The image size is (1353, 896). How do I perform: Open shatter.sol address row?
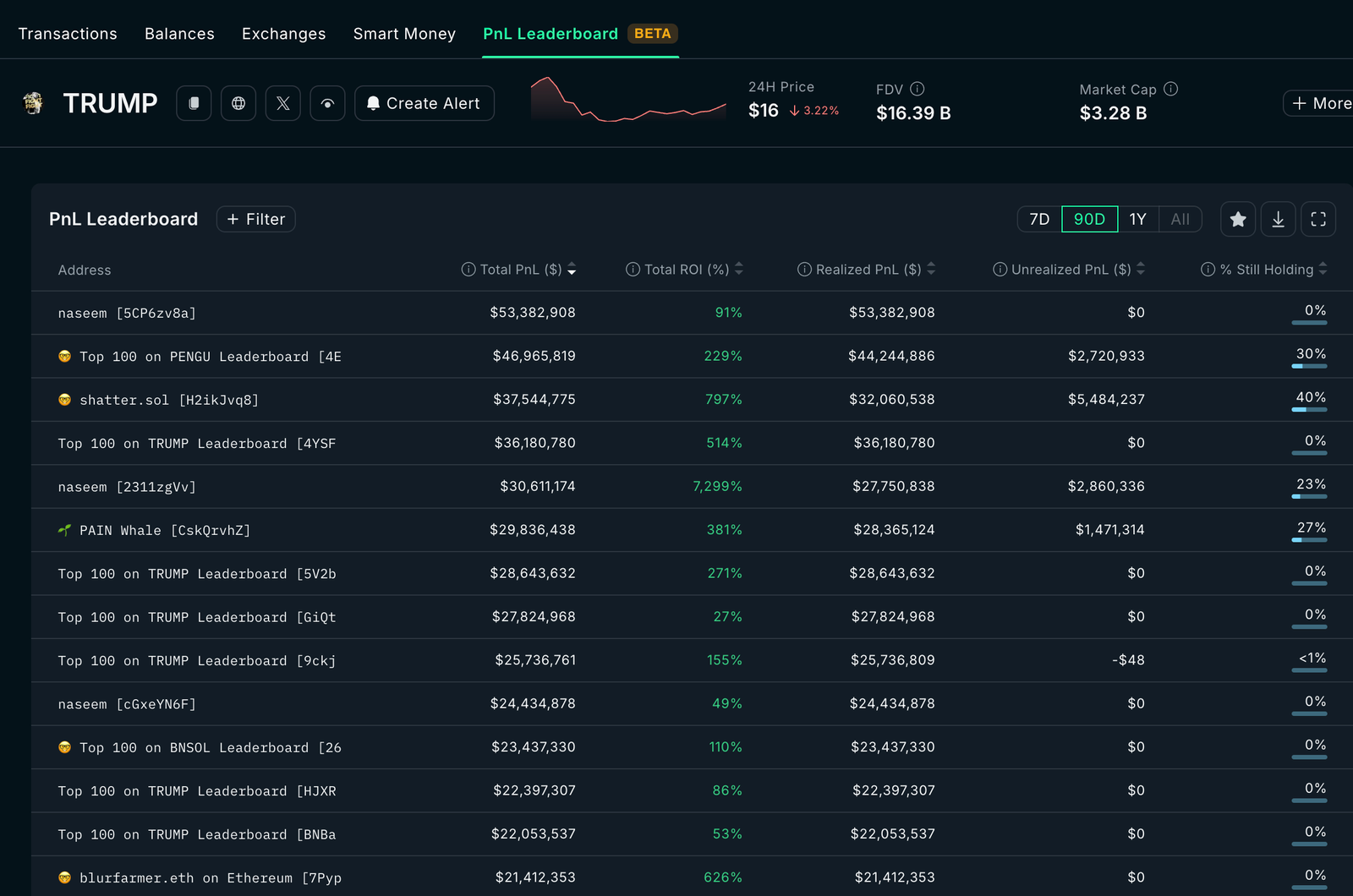(x=168, y=400)
